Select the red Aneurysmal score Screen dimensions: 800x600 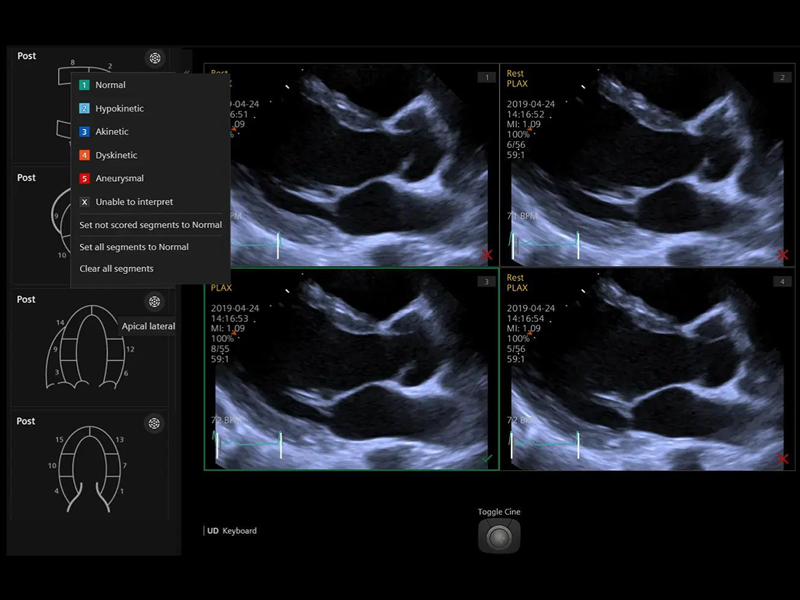pyautogui.click(x=119, y=178)
